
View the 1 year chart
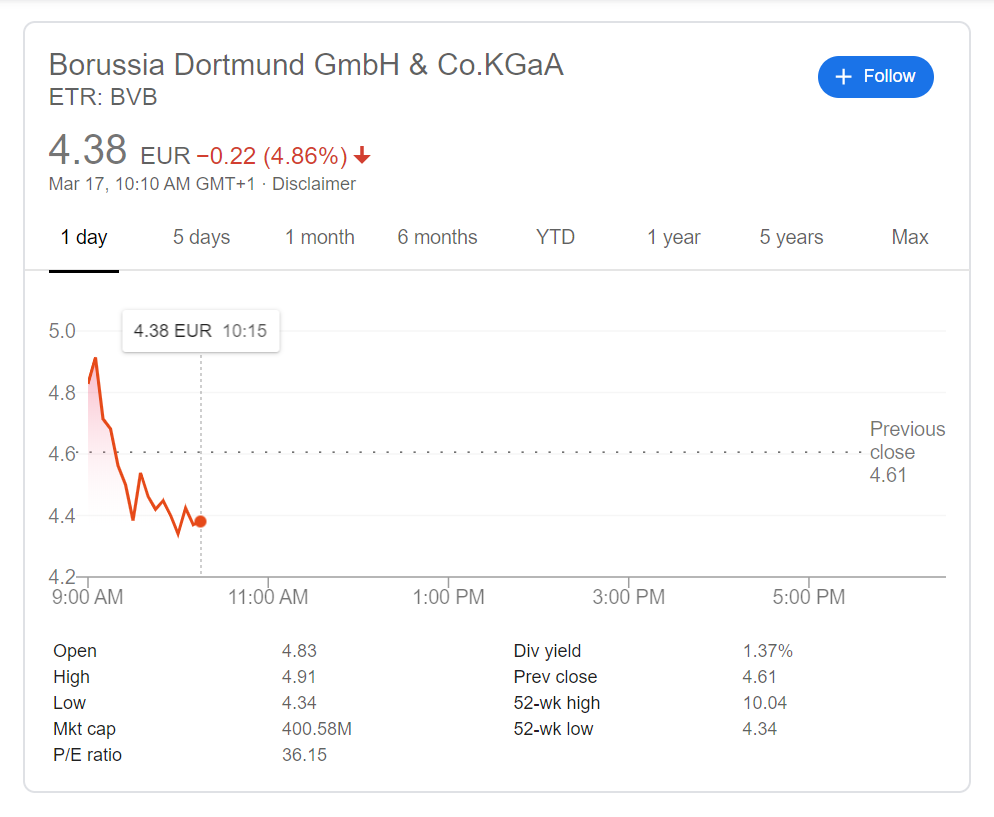tap(673, 237)
